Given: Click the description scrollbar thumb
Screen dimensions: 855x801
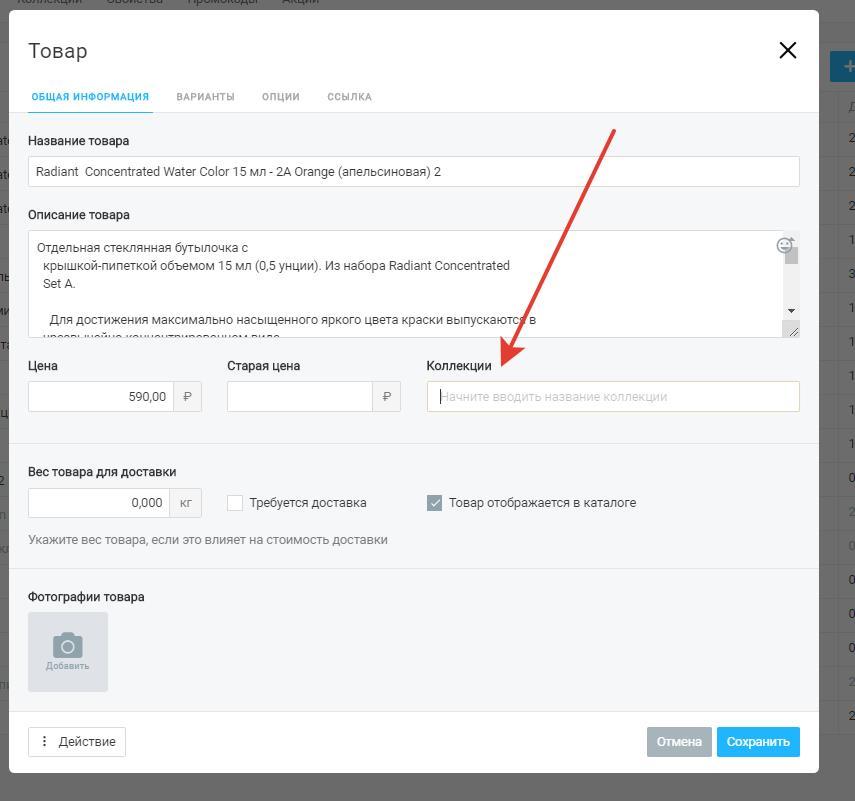Looking at the screenshot, I should pyautogui.click(x=791, y=256).
